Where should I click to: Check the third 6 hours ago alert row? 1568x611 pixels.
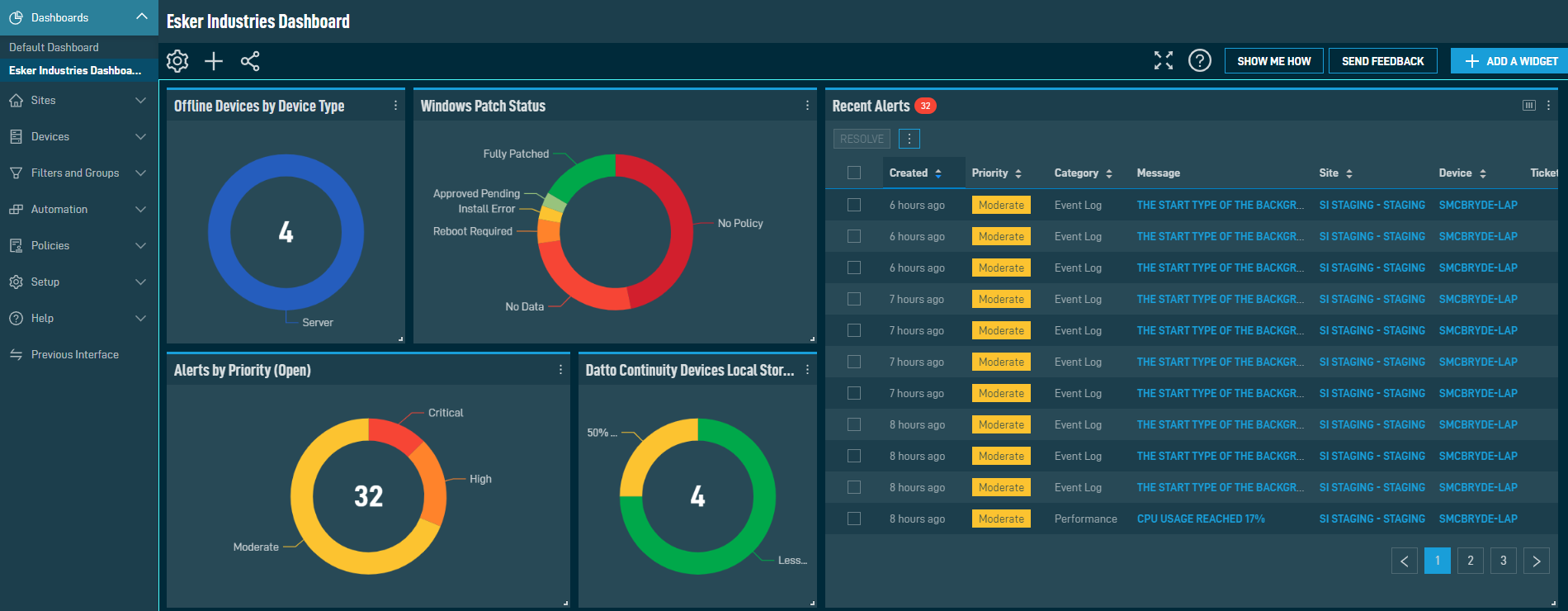(x=854, y=268)
